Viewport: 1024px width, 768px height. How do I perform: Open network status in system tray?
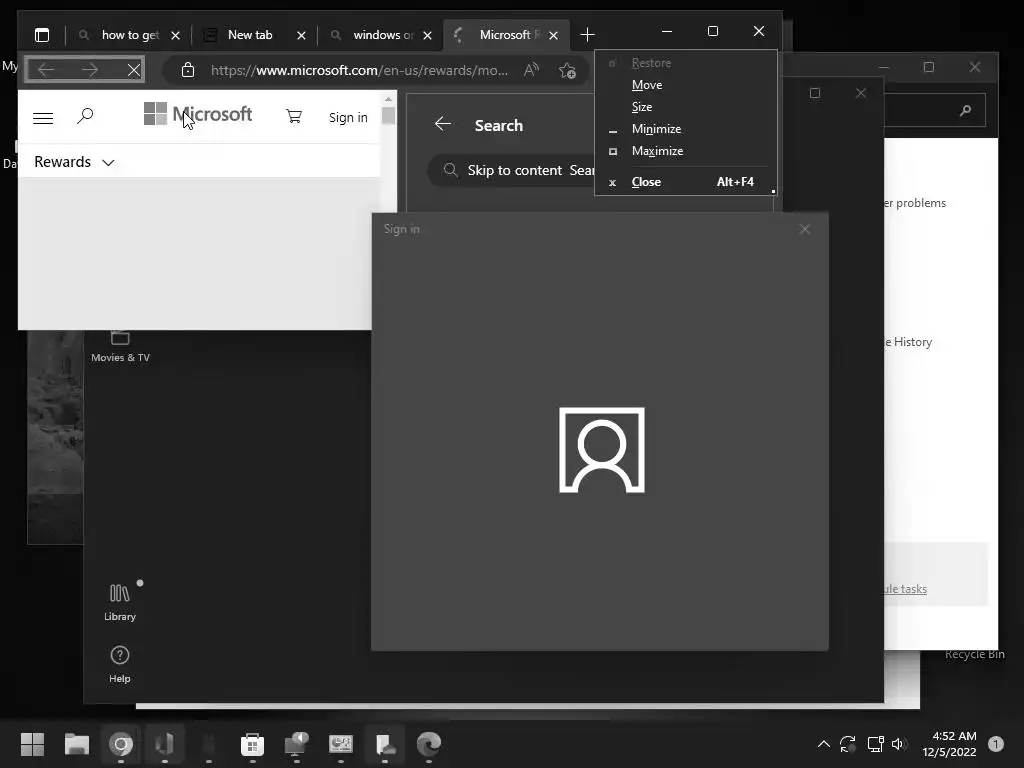pyautogui.click(x=875, y=744)
